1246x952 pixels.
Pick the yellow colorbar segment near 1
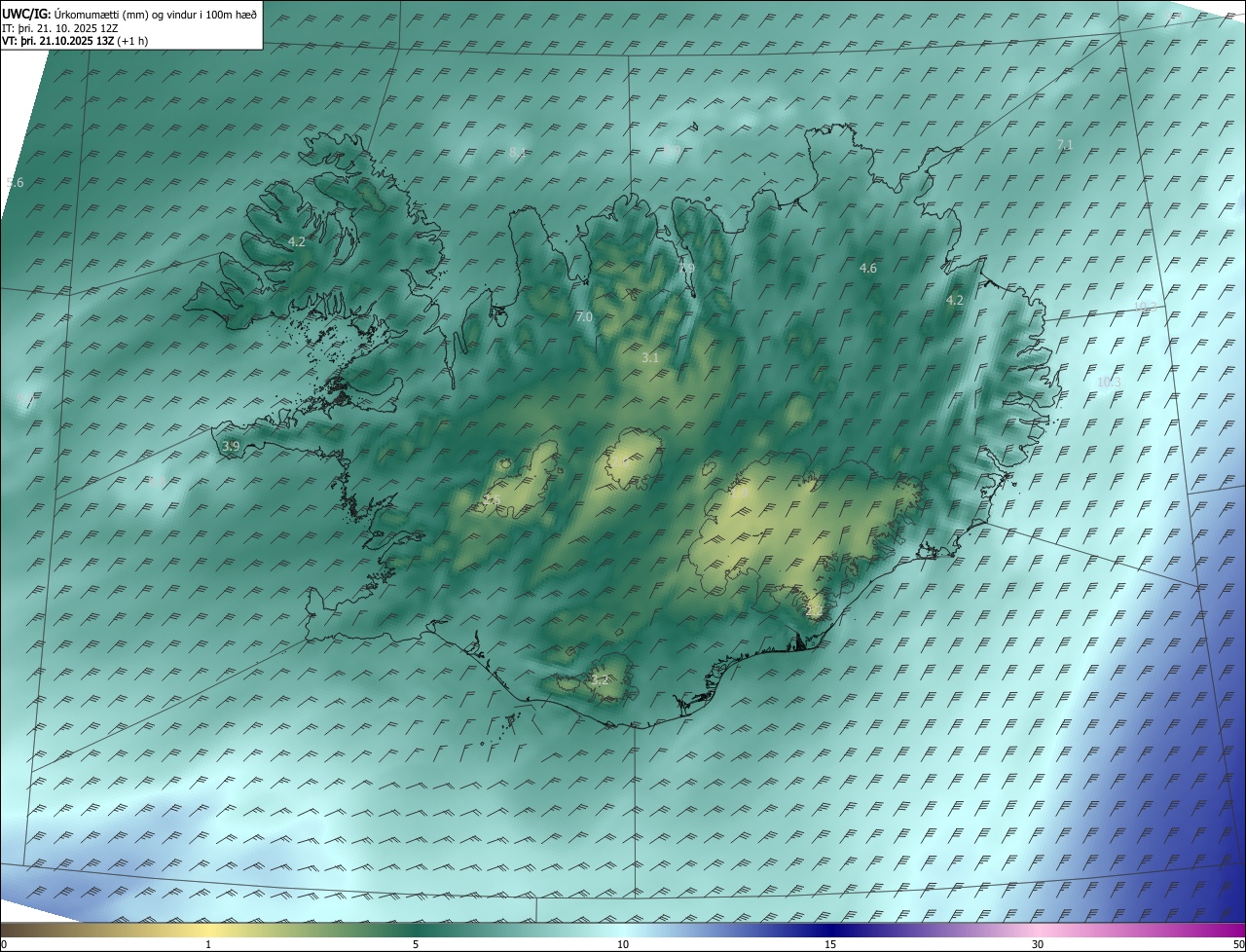[x=208, y=930]
